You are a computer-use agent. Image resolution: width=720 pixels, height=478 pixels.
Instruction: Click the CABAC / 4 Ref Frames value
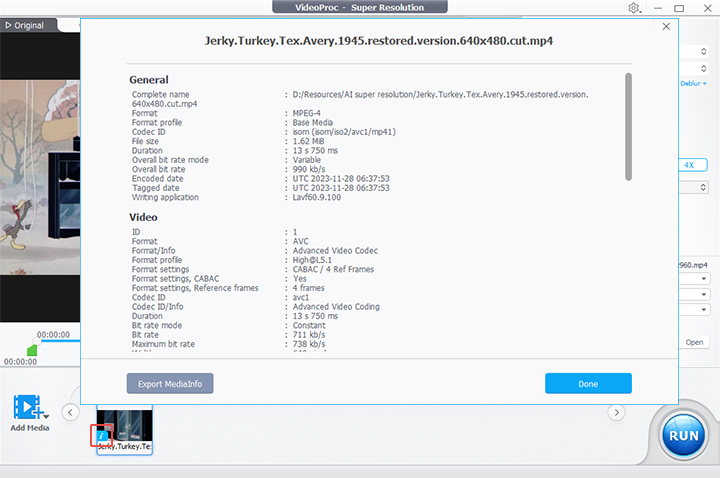(333, 269)
